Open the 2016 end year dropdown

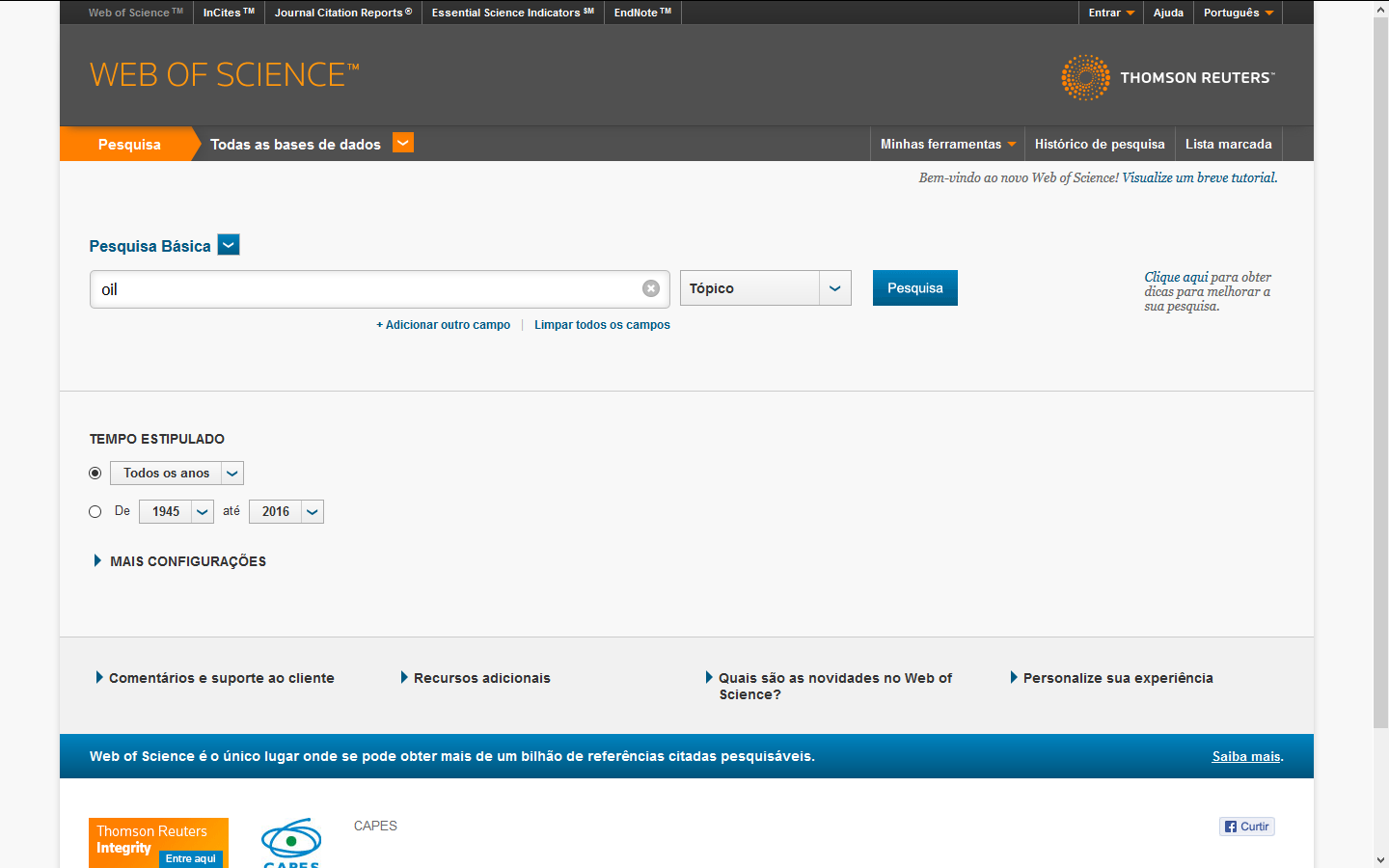286,511
